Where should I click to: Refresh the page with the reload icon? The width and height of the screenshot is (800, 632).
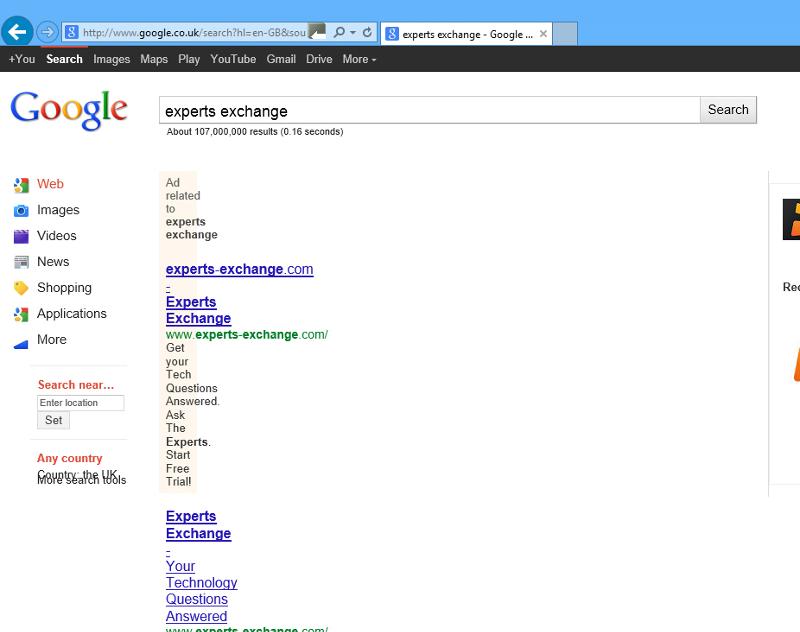pos(367,32)
